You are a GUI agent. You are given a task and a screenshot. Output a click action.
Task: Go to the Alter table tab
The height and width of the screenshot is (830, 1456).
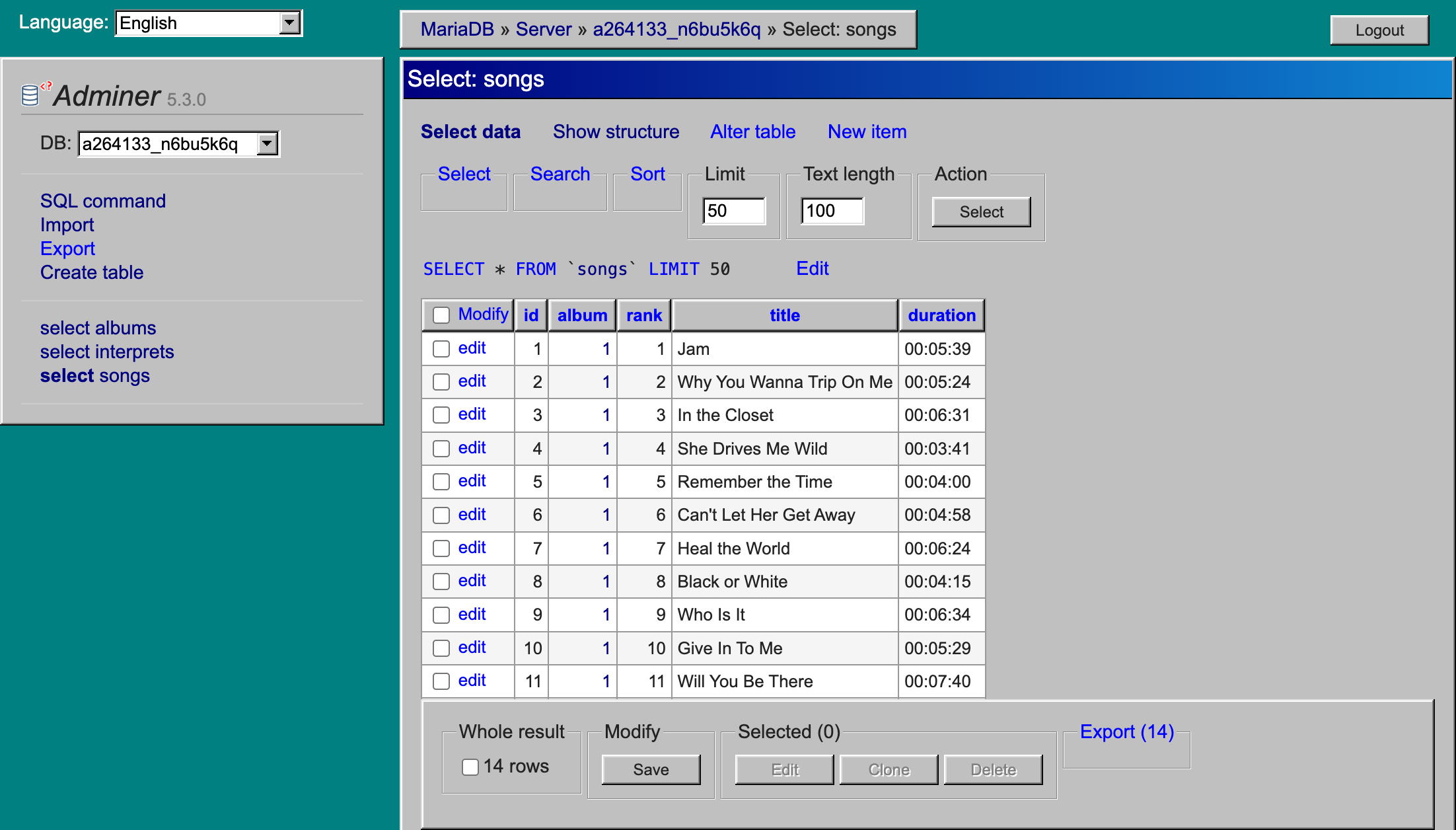point(752,132)
